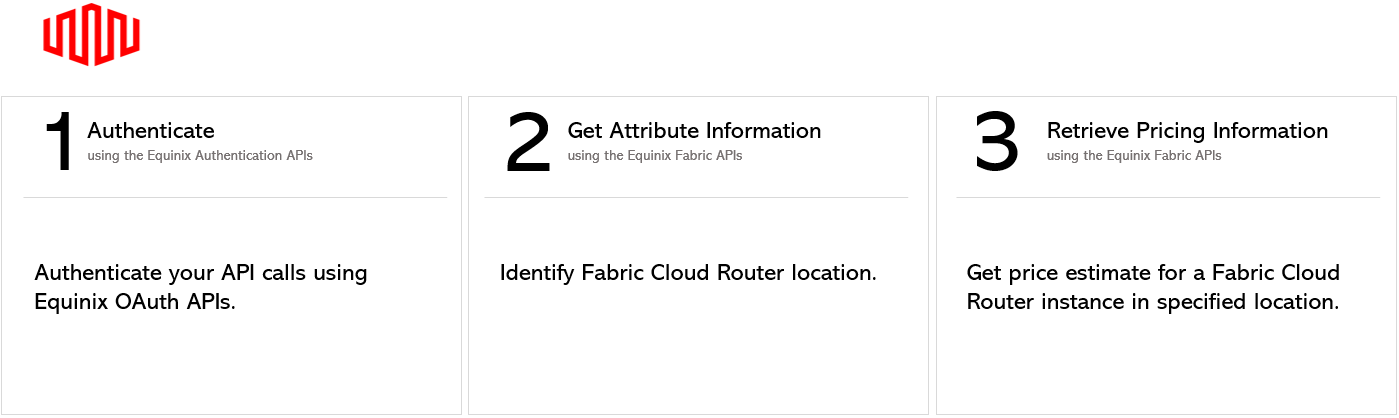This screenshot has height=418, width=1399.
Task: Click 'Get price estimate' description text
Action: (x=1153, y=287)
